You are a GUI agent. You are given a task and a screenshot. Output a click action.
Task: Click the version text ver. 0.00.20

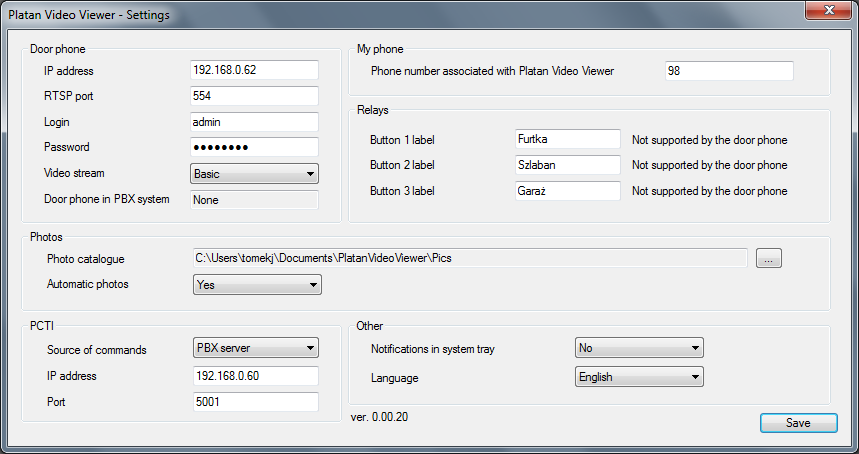pos(379,417)
